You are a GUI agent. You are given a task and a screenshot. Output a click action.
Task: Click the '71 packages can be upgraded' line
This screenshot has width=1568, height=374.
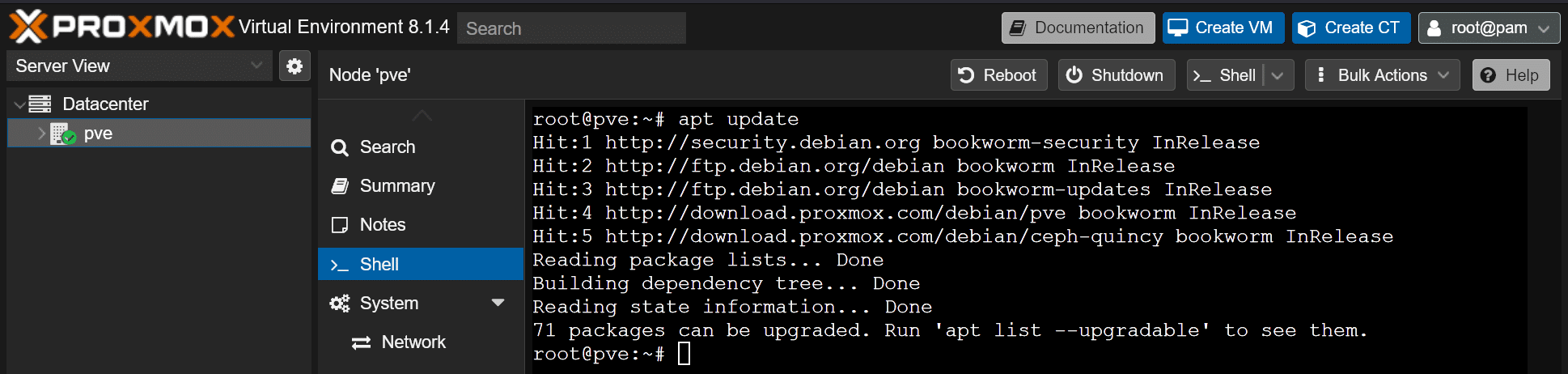(950, 330)
